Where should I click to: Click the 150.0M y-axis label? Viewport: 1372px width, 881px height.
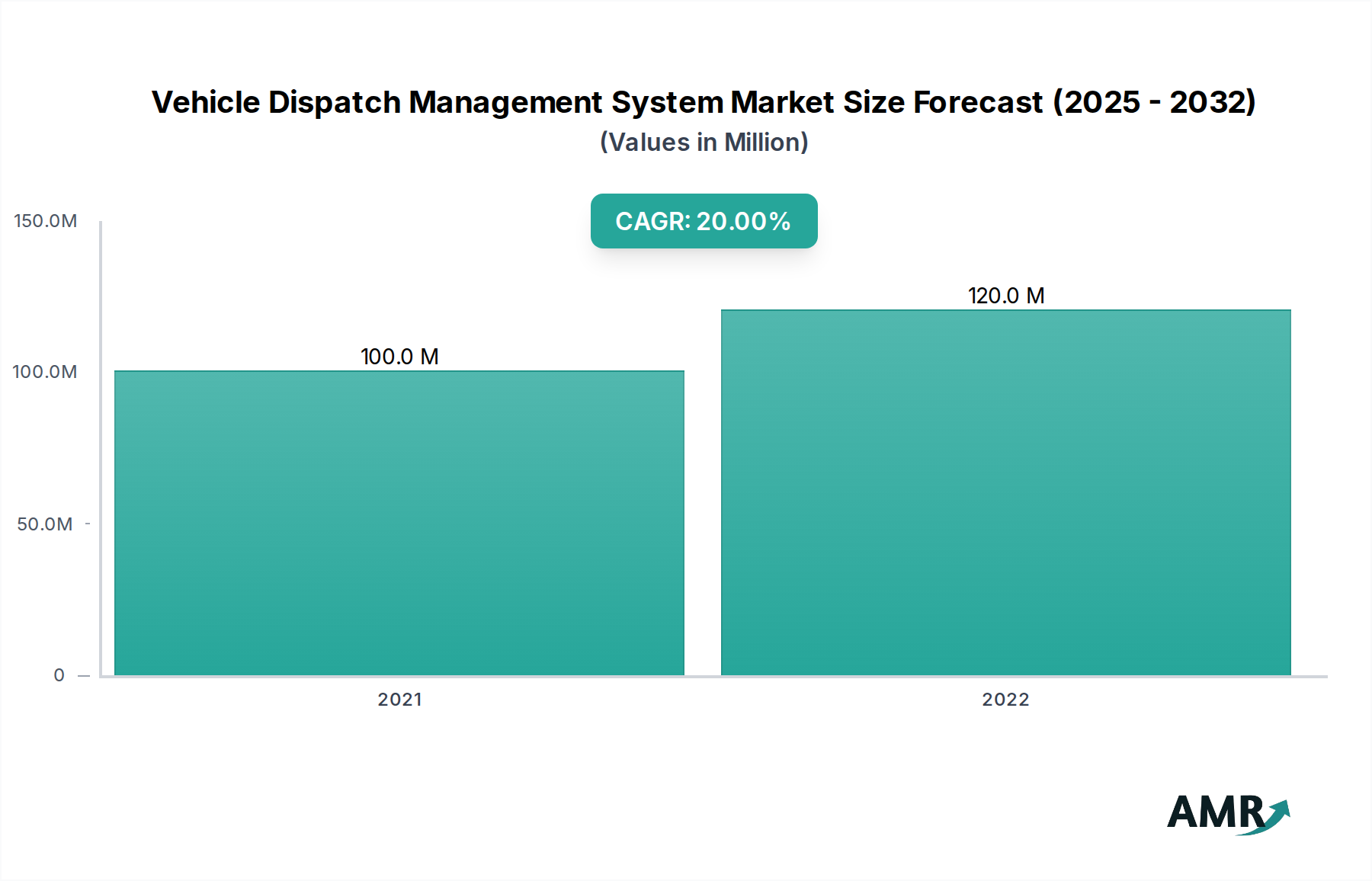pyautogui.click(x=46, y=221)
